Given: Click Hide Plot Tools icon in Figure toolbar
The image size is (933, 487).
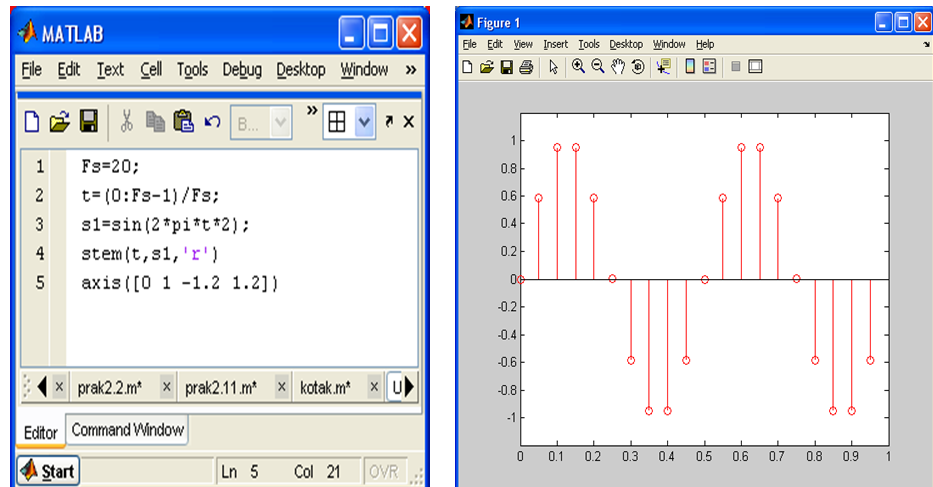Looking at the screenshot, I should (735, 66).
